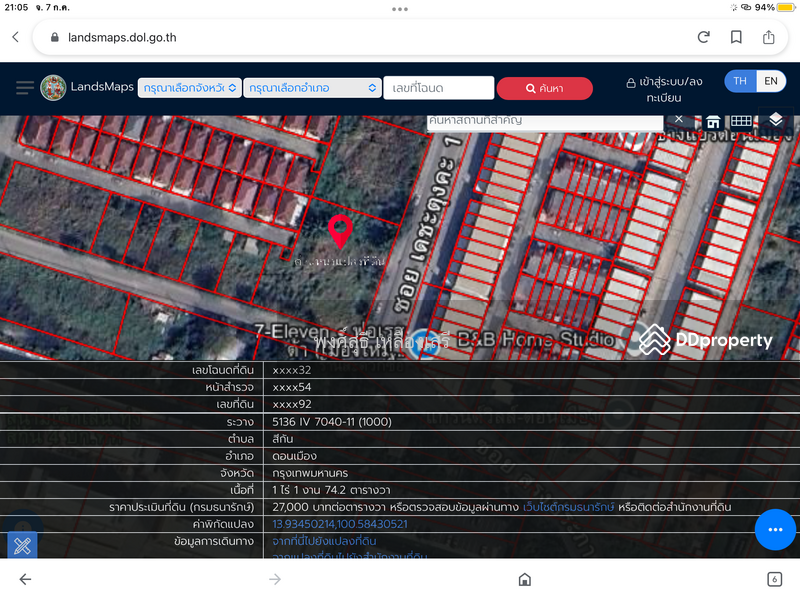Click the หน้าสำรวจ row label
Image resolution: width=800 pixels, height=600 pixels.
pyautogui.click(x=229, y=387)
